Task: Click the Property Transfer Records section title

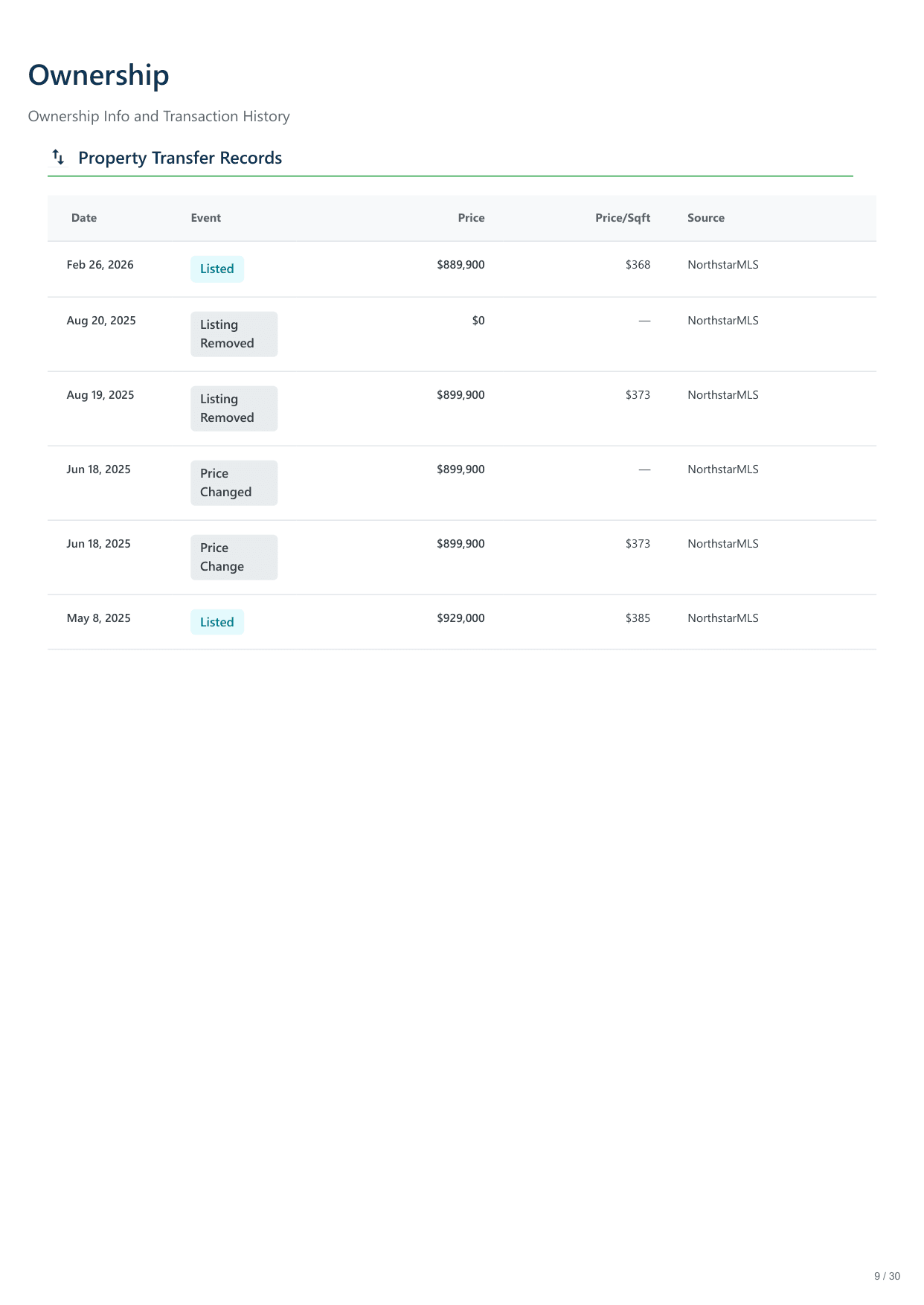Action: 180,158
